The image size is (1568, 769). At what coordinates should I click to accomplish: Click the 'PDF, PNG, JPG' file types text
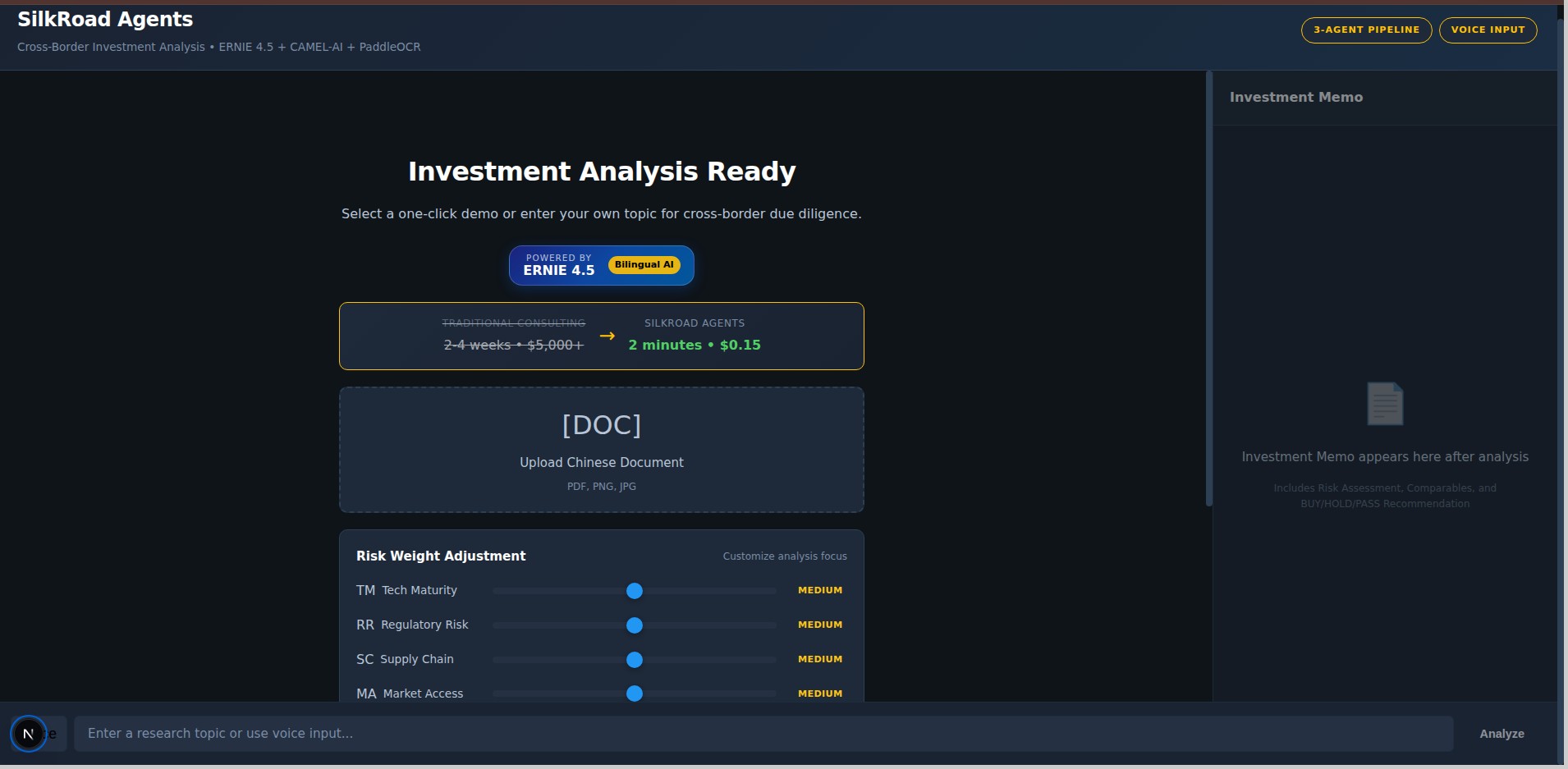pos(602,487)
